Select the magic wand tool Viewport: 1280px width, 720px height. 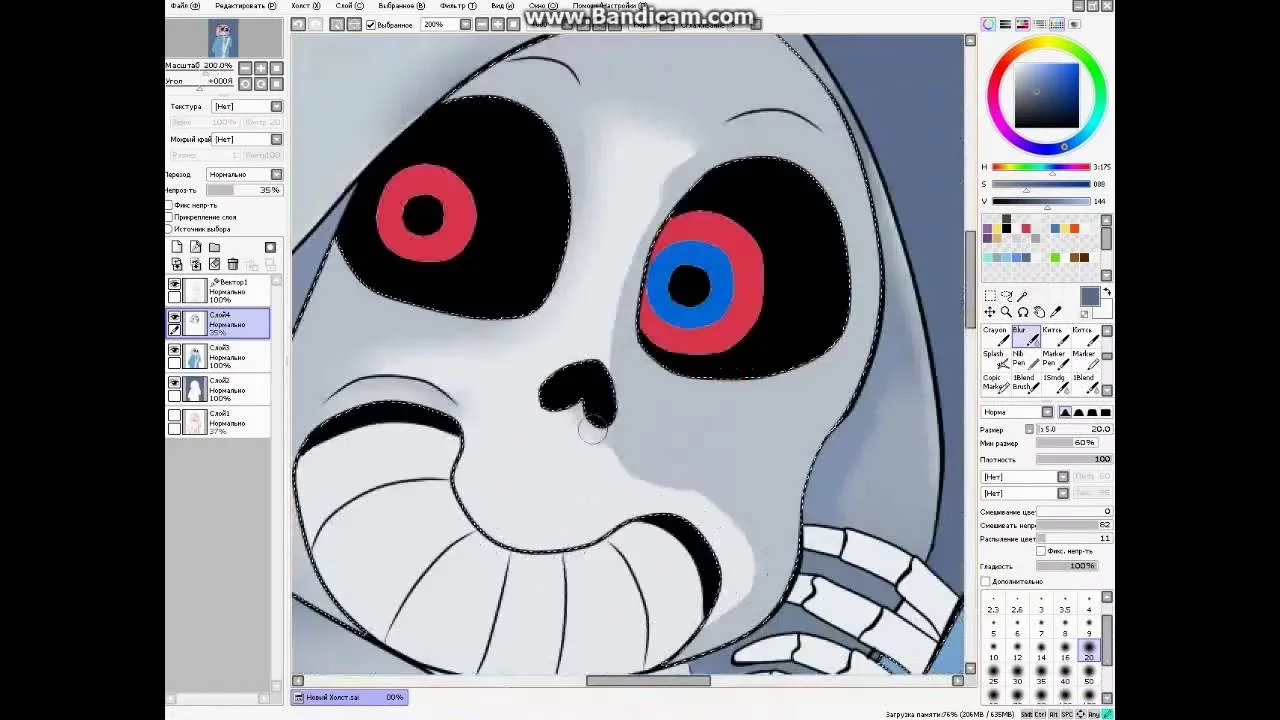[1022, 296]
